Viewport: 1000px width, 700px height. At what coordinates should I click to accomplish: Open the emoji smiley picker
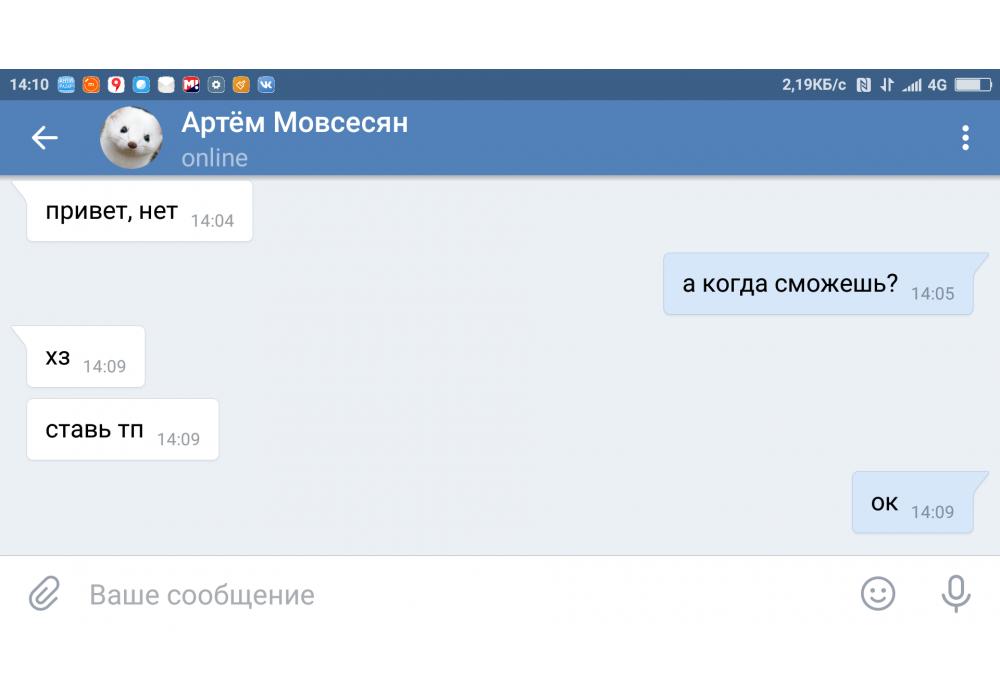(x=878, y=594)
